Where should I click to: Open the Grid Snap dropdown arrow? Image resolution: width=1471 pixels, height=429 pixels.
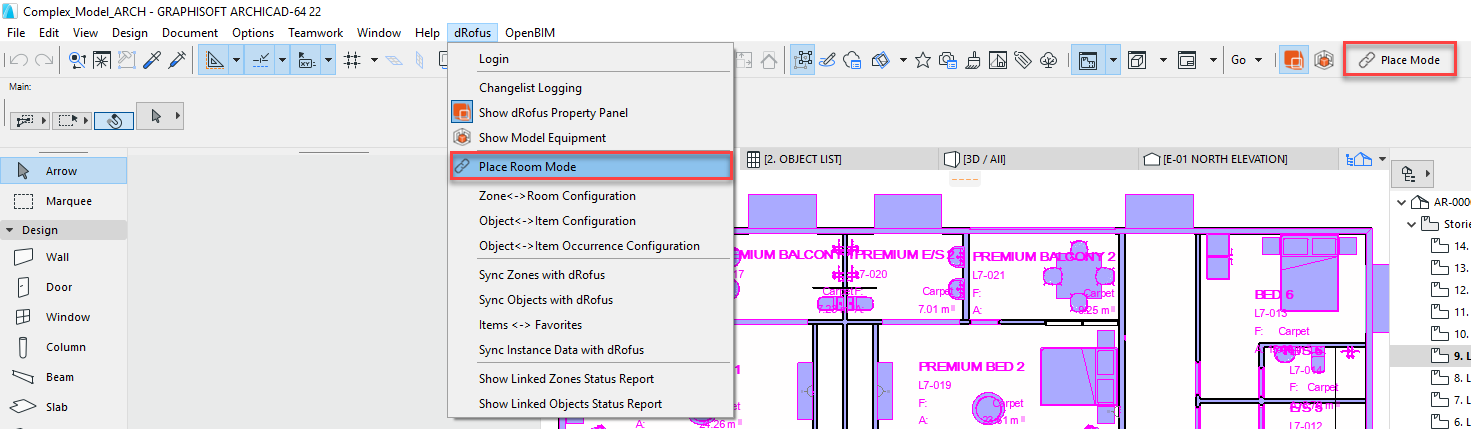(x=374, y=60)
